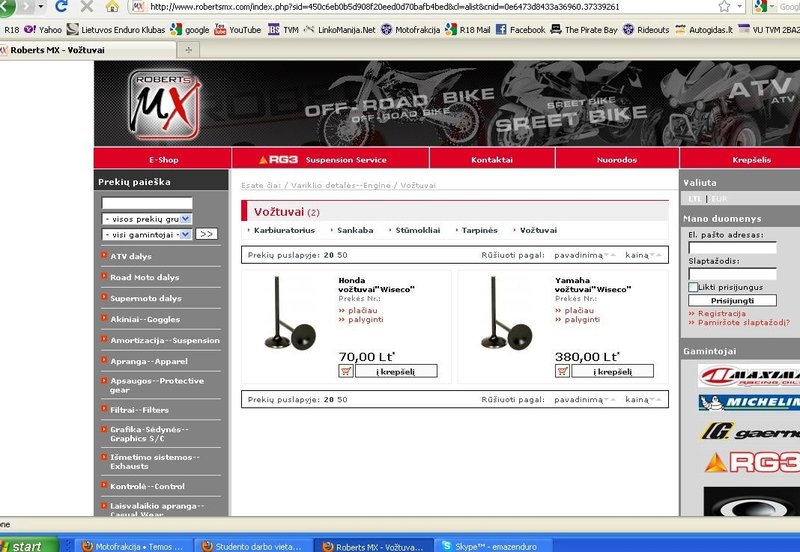
Task: Open 'Akiniai--Goggles' category
Action: tap(145, 319)
